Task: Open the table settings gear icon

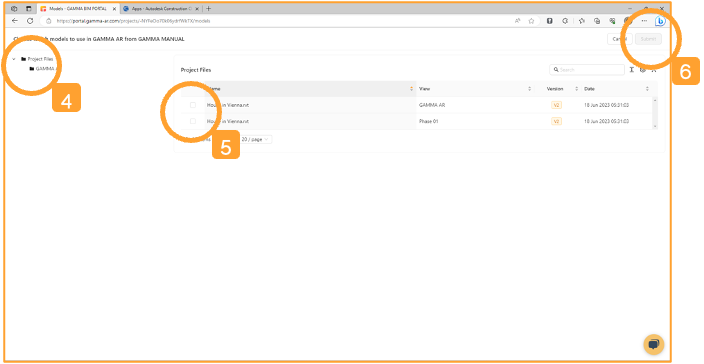Action: pyautogui.click(x=642, y=70)
